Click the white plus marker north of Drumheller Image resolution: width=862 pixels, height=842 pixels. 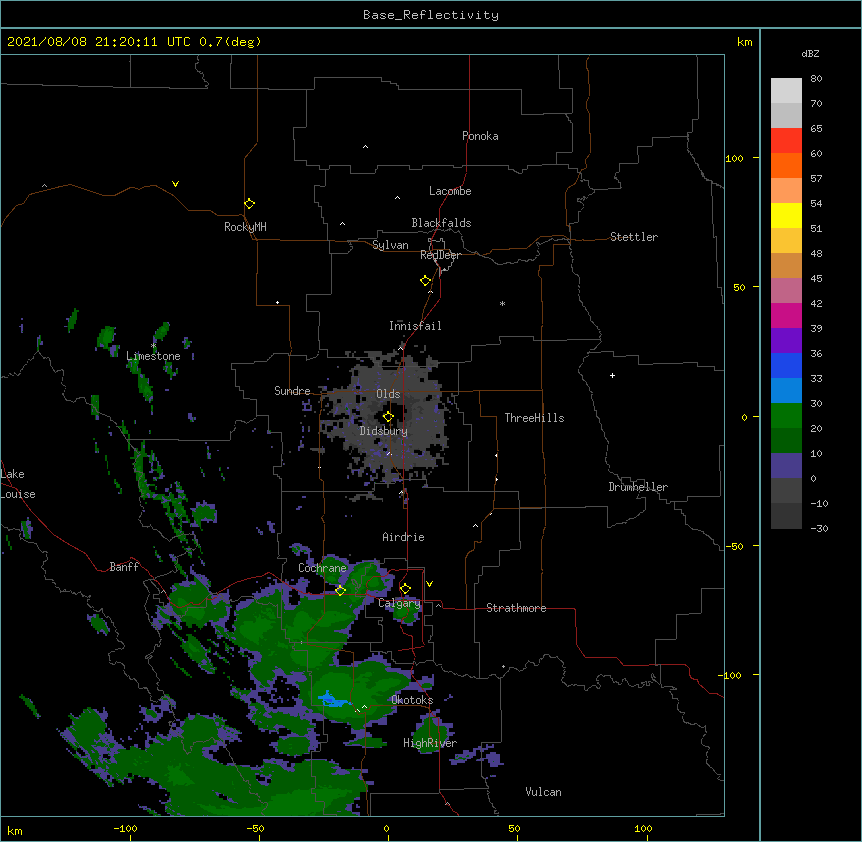pyautogui.click(x=612, y=375)
